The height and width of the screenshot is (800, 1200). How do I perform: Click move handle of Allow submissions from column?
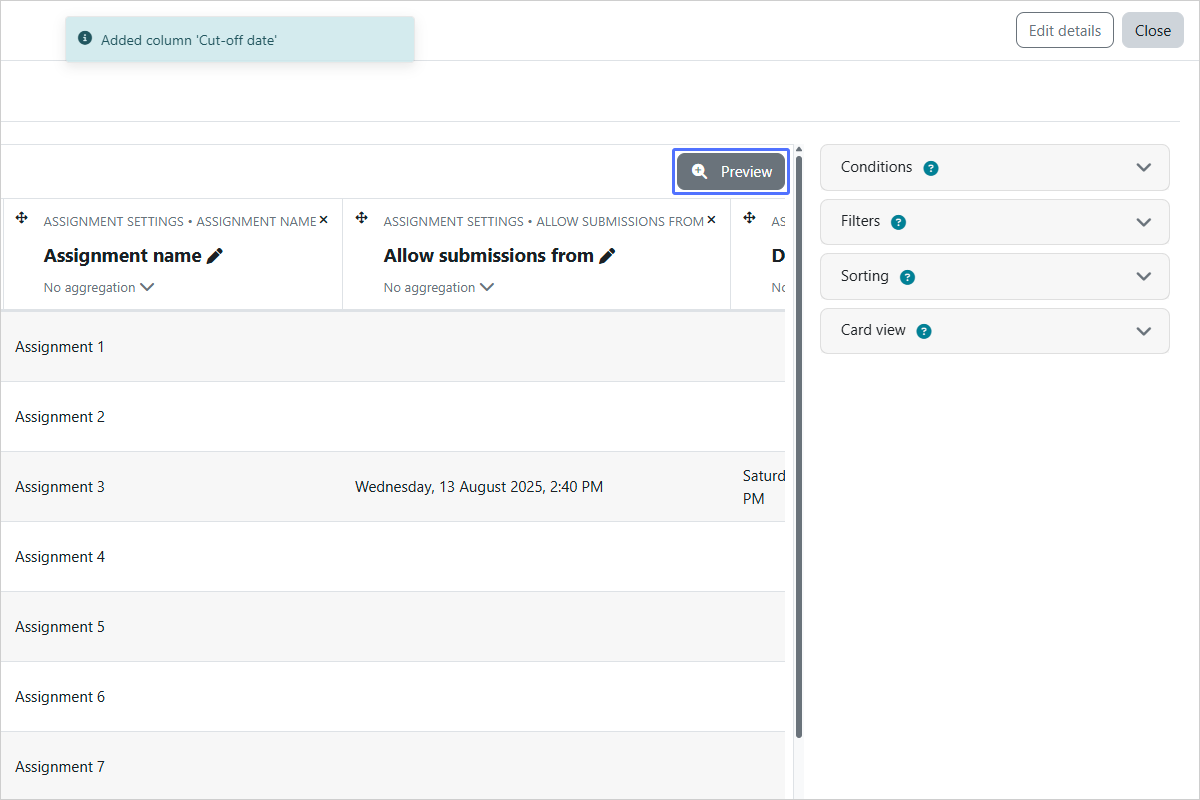click(362, 218)
